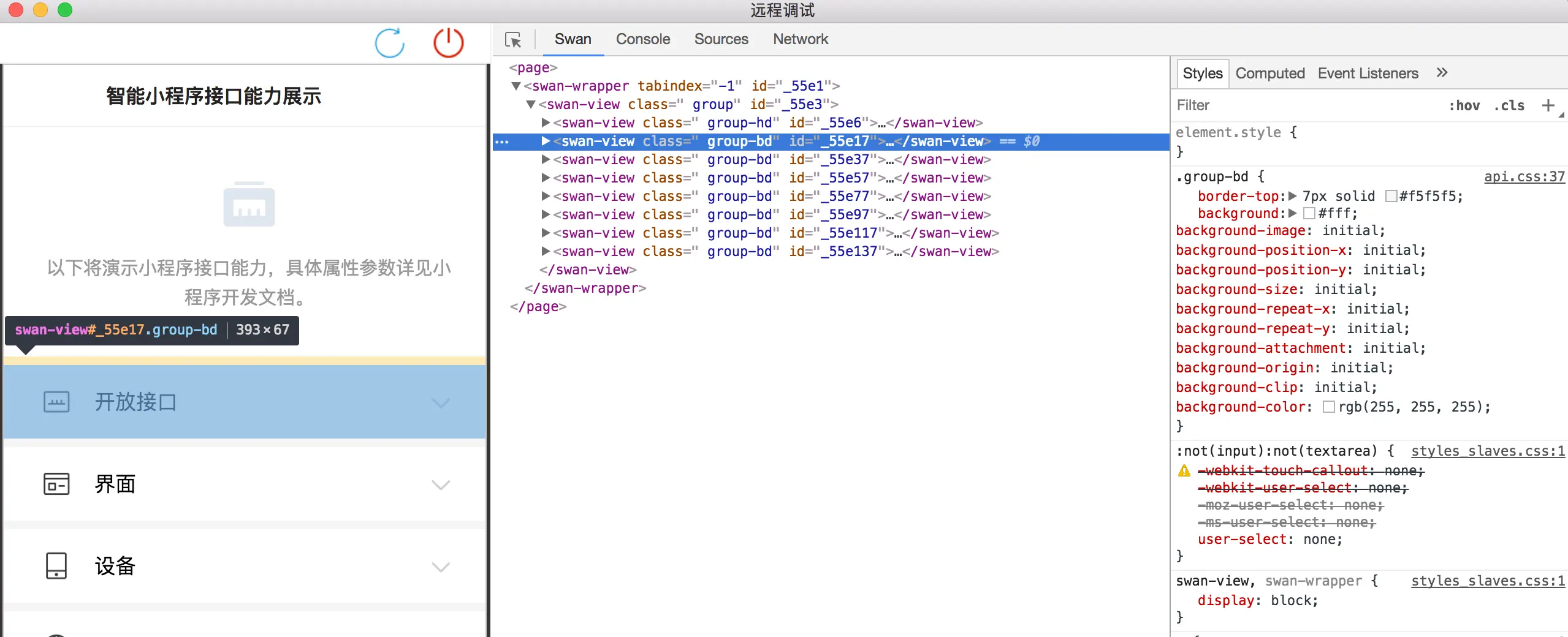The height and width of the screenshot is (637, 1568).
Task: Expand the group-bd _55e37 node
Action: [546, 159]
